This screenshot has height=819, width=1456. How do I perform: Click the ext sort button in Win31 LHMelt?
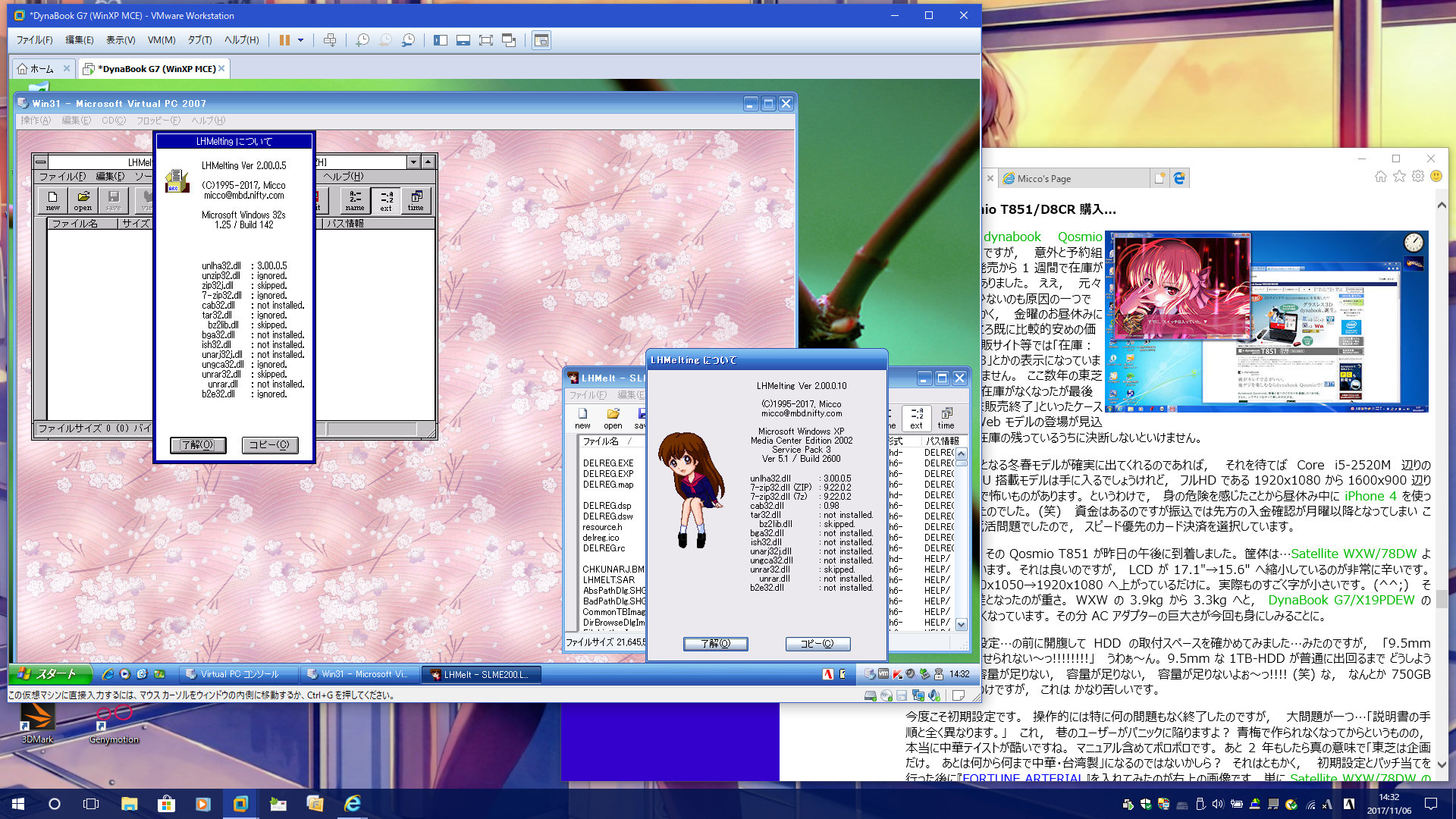386,200
